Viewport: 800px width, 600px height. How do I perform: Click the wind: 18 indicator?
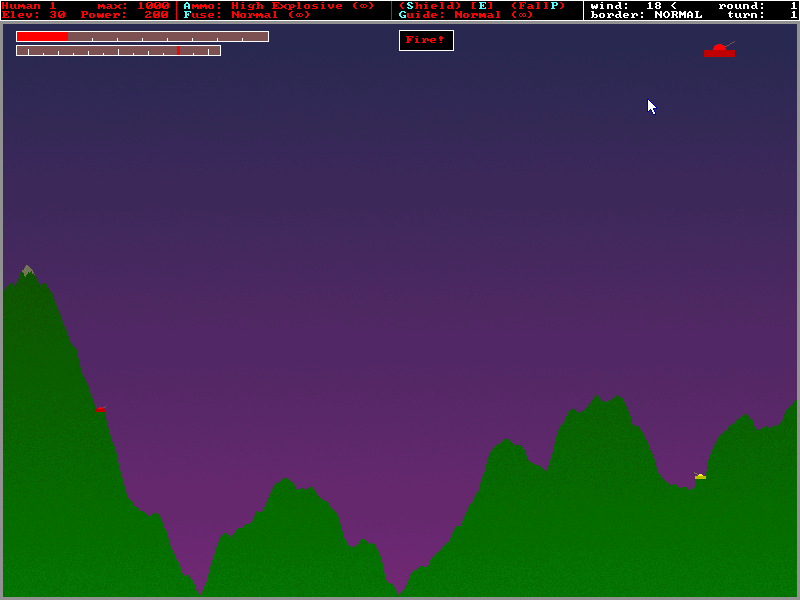pyautogui.click(x=633, y=6)
